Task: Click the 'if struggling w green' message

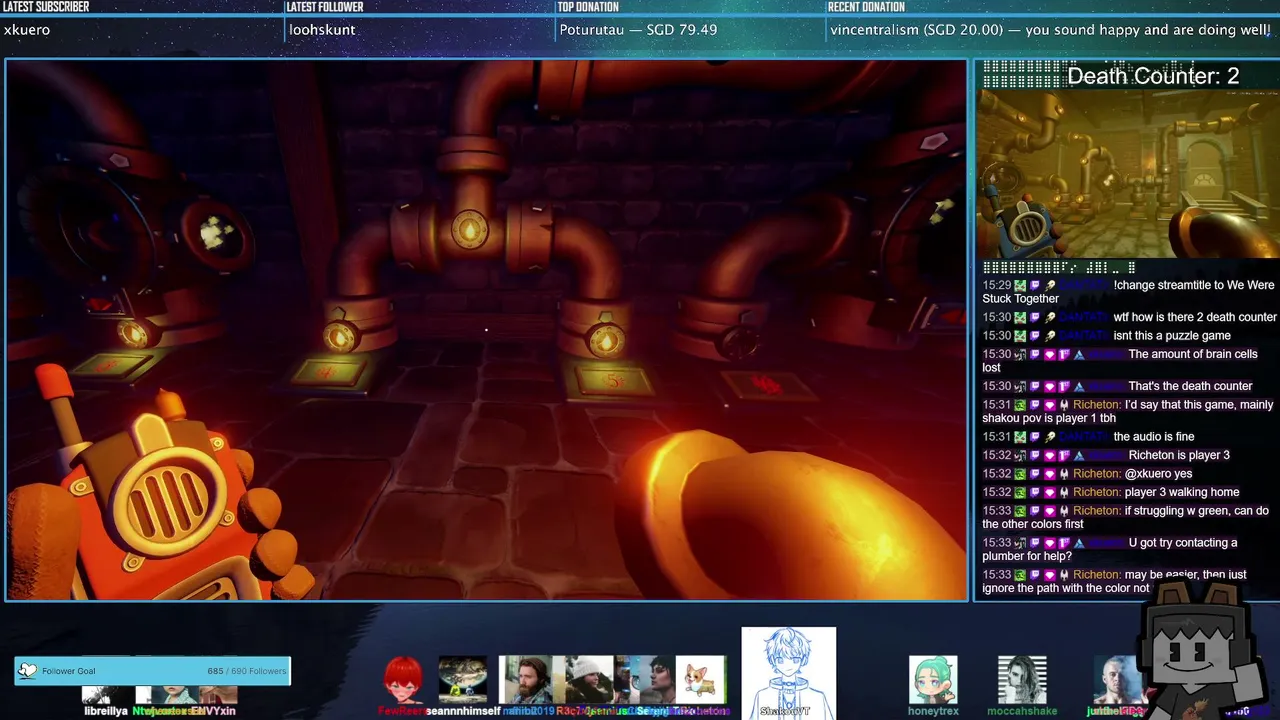Action: tap(1125, 517)
